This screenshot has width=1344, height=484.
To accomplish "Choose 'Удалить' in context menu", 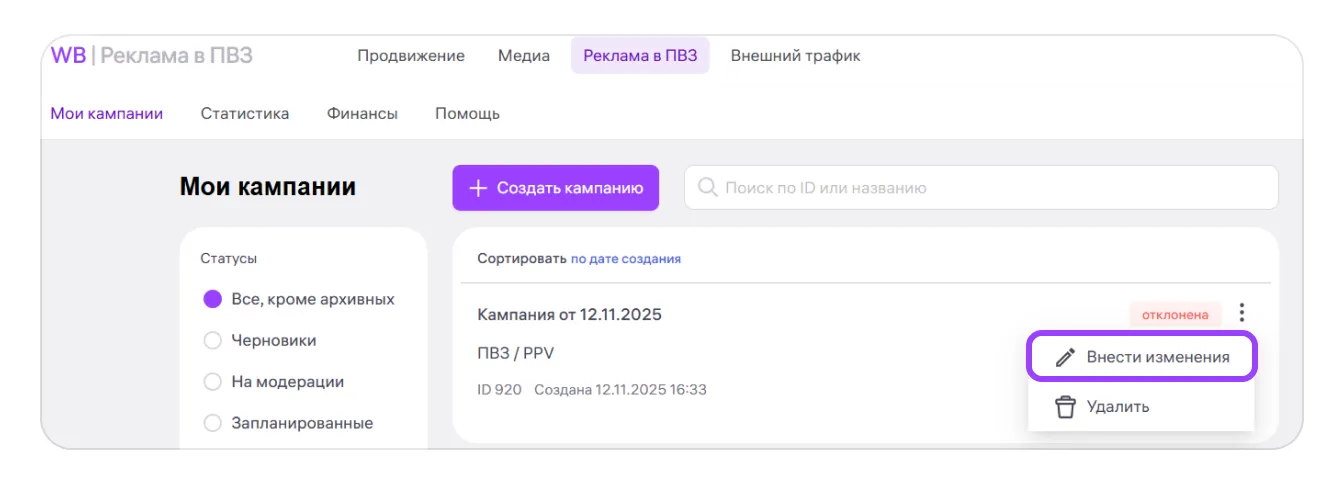I will coord(1142,407).
